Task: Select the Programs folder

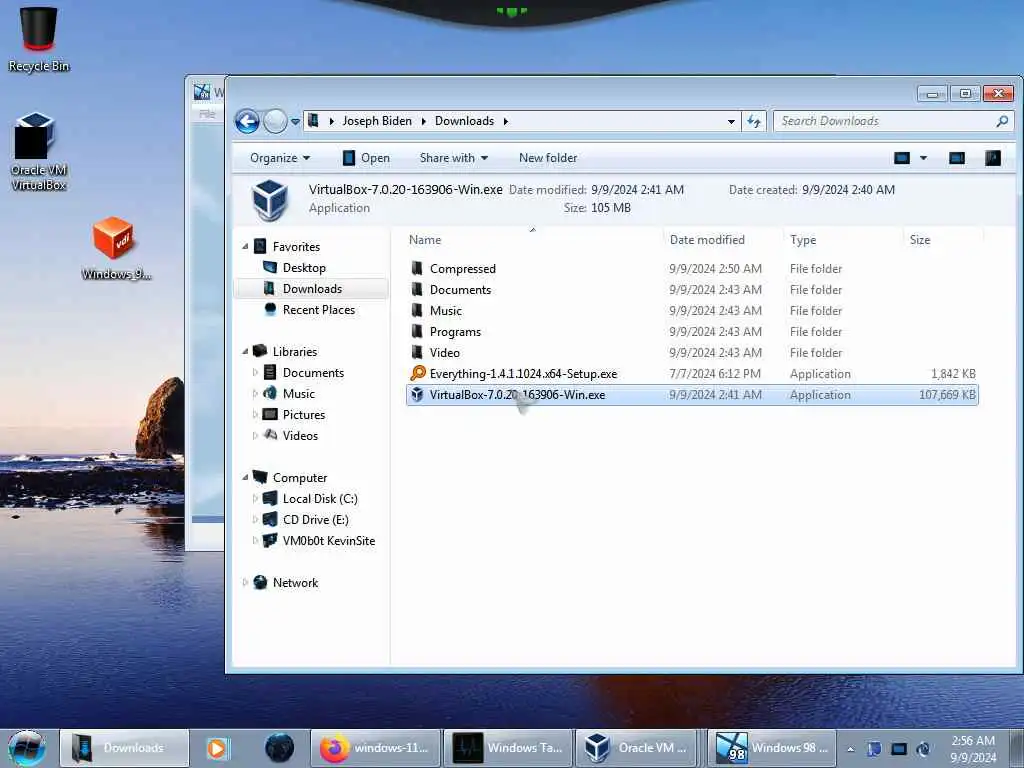Action: [455, 332]
